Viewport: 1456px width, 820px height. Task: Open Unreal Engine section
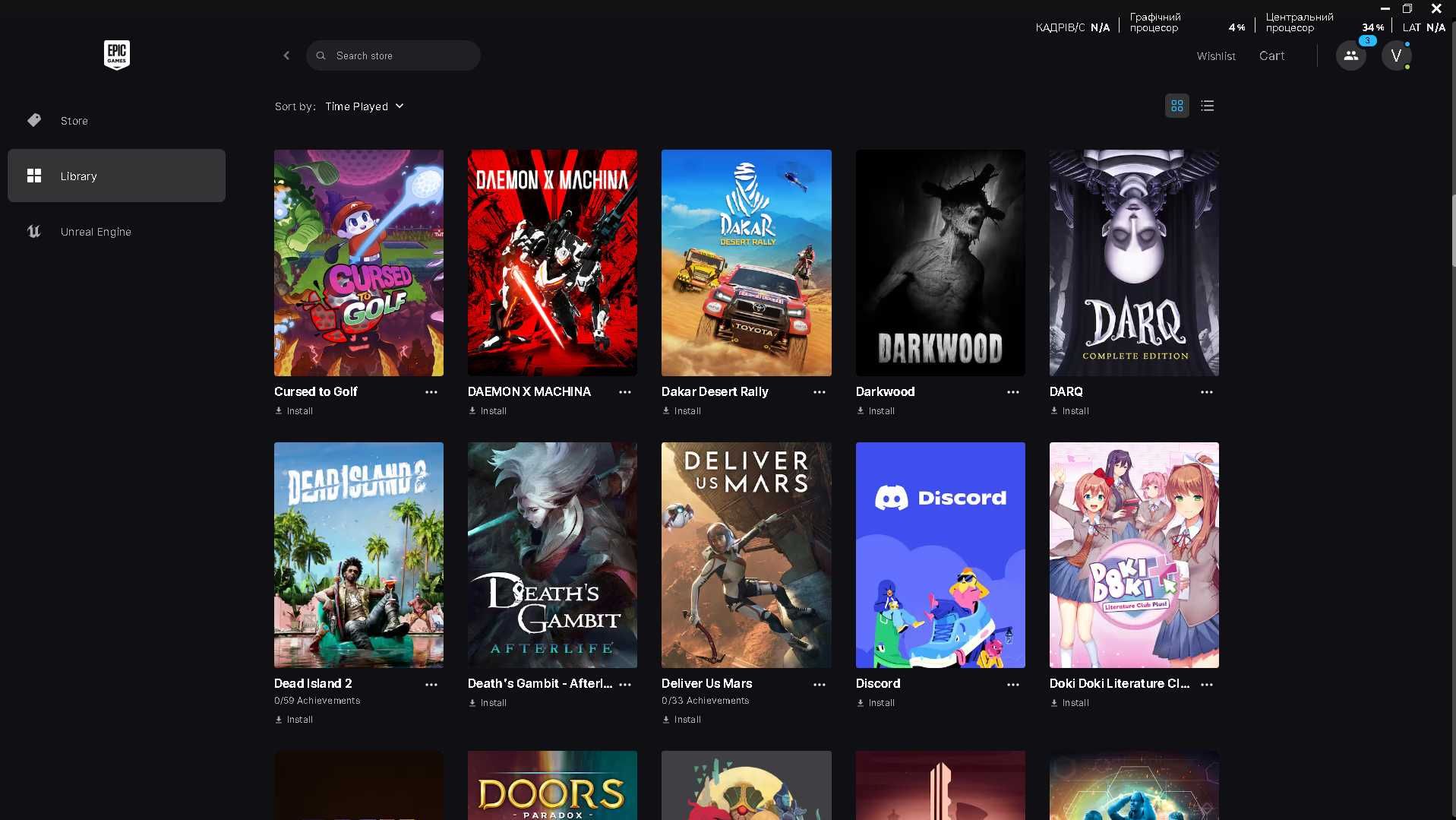pyautogui.click(x=116, y=232)
